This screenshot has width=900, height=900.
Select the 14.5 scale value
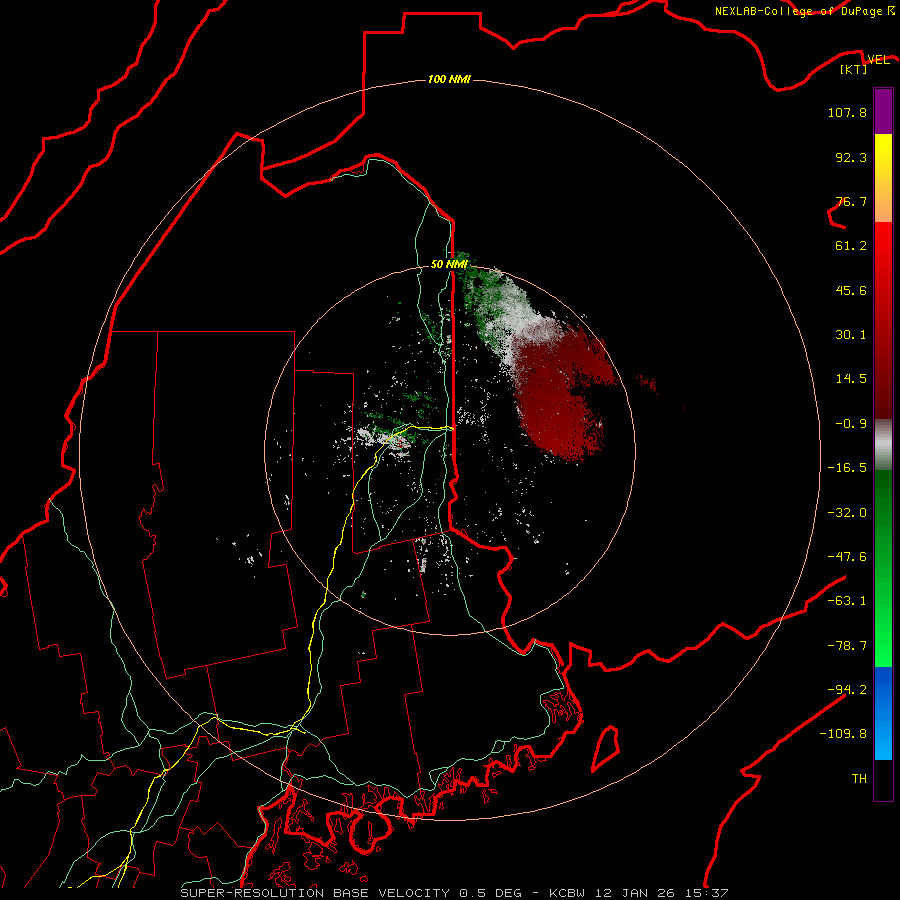click(x=851, y=379)
